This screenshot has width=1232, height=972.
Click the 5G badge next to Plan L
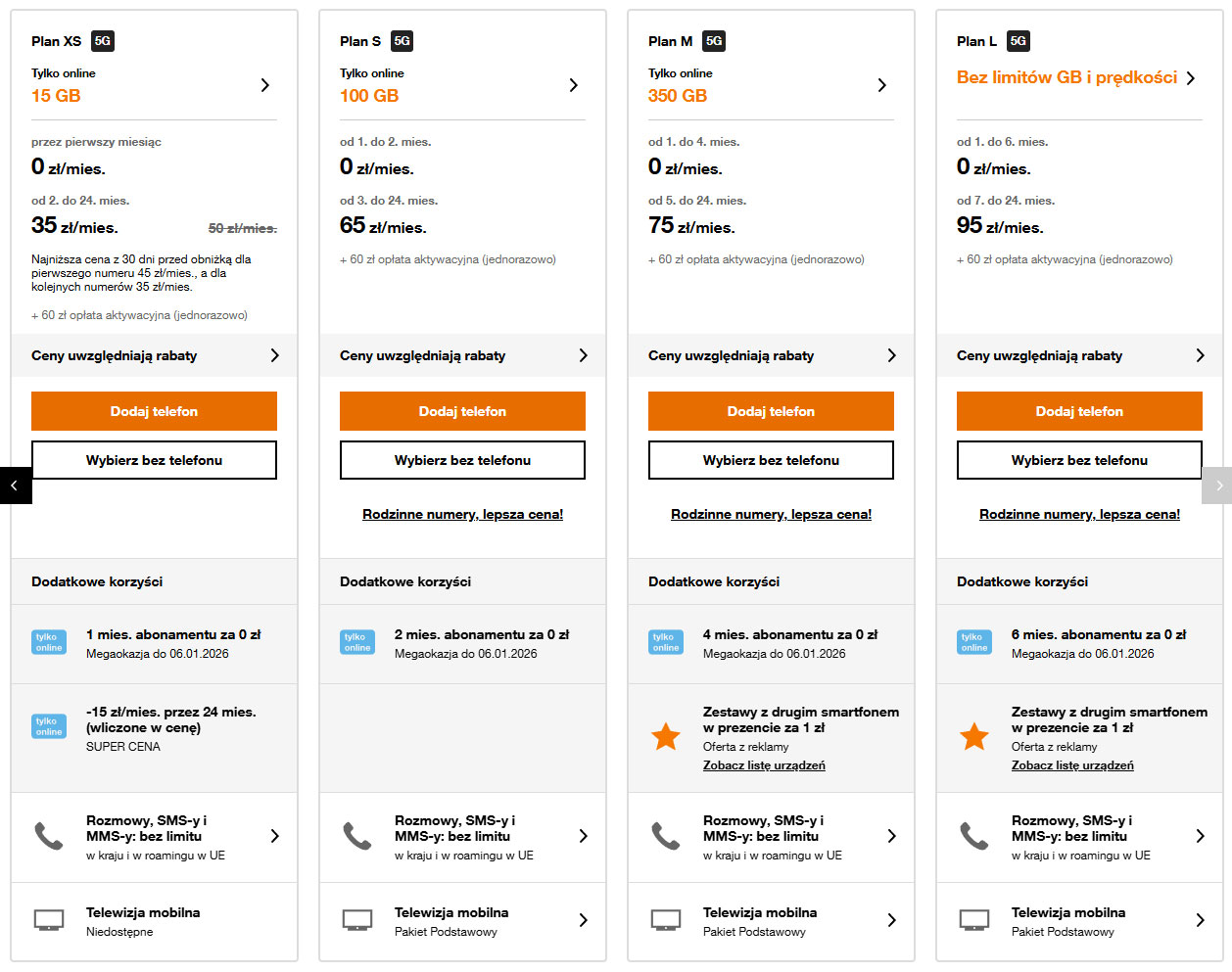1019,41
